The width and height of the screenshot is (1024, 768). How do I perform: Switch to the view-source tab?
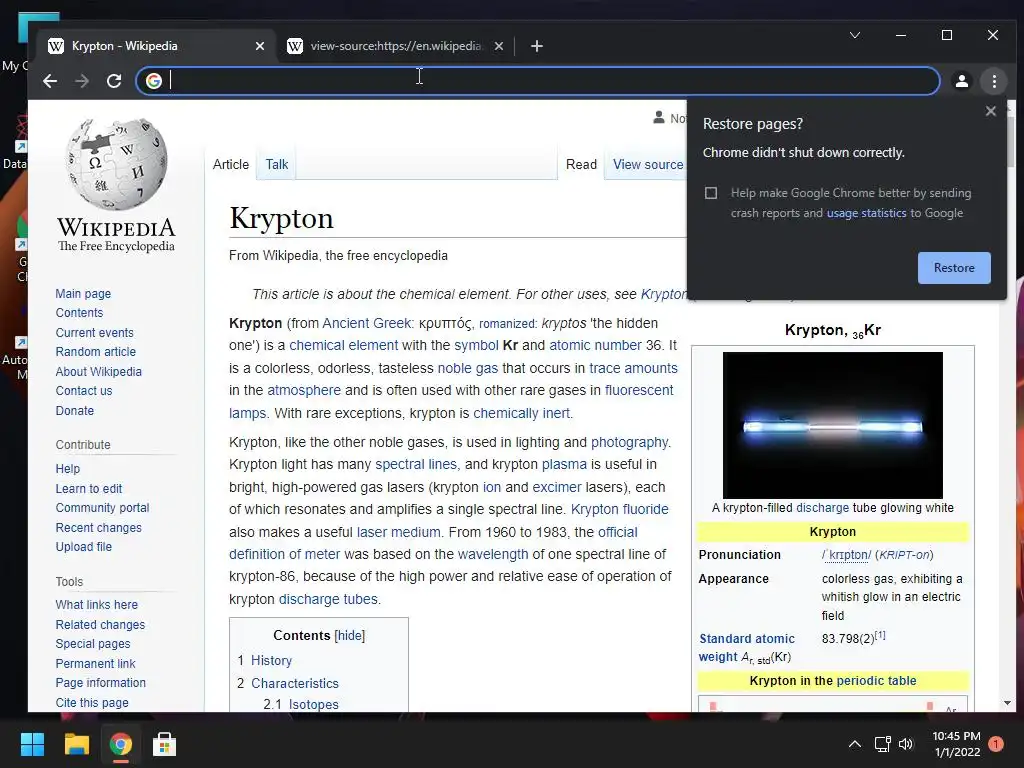[396, 46]
